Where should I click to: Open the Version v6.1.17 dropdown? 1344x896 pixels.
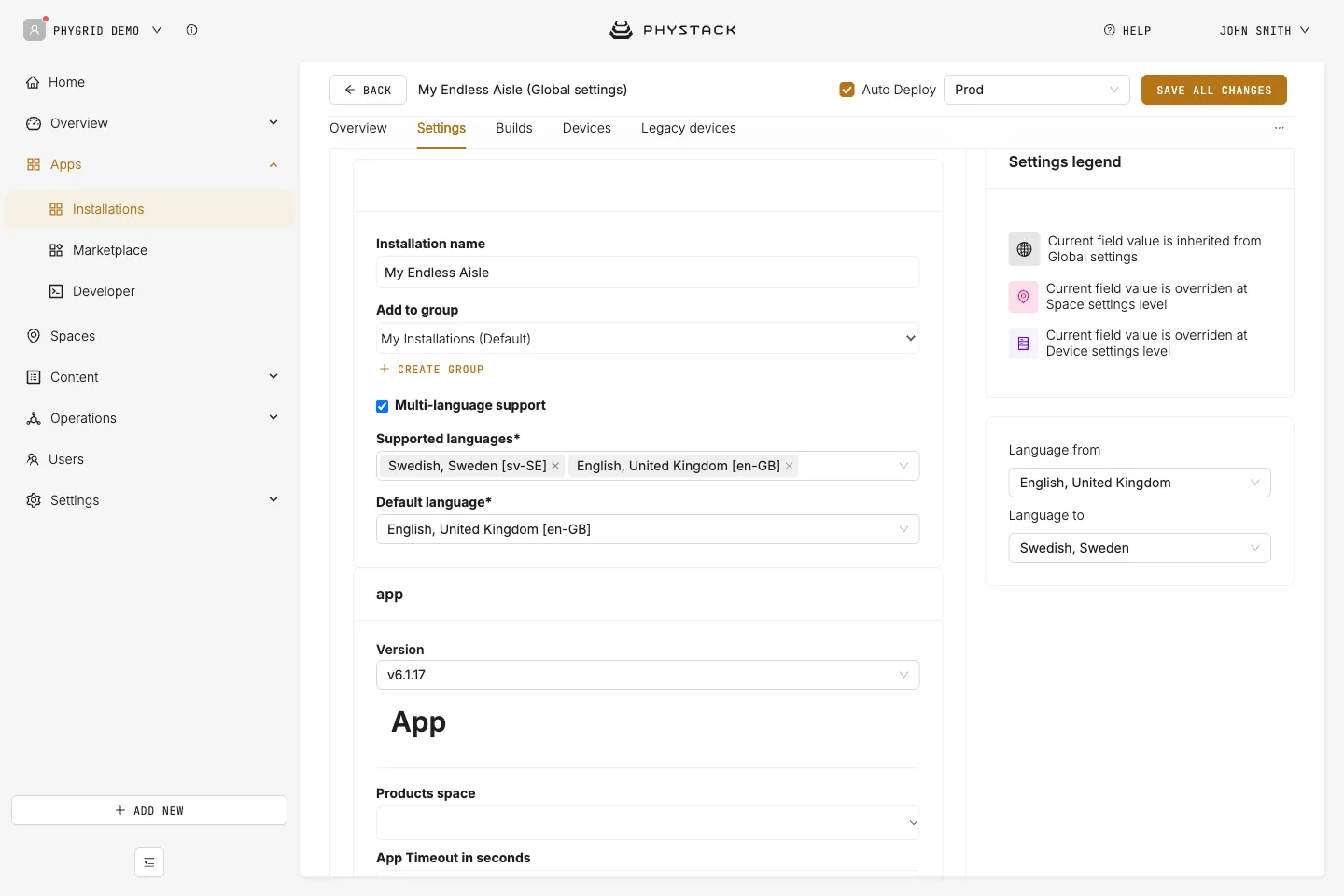[648, 675]
